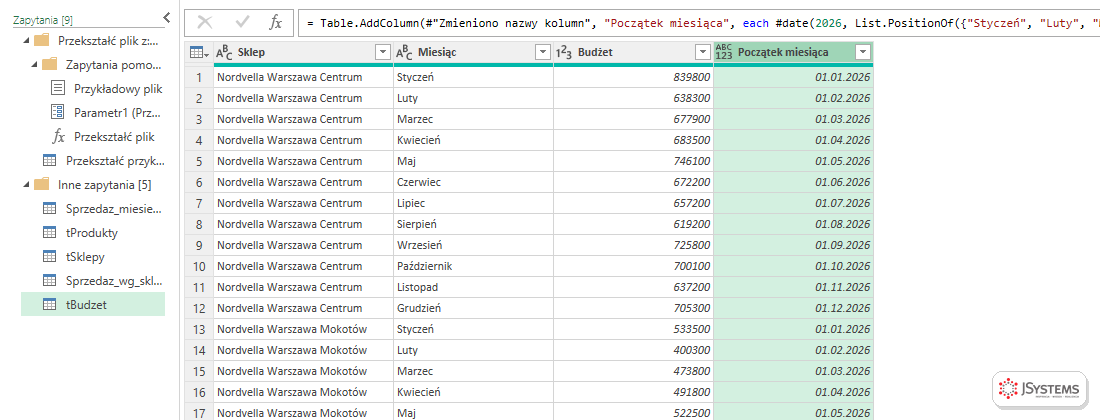Image resolution: width=1100 pixels, height=420 pixels.
Task: Select row number 10 header
Action: pos(199,266)
